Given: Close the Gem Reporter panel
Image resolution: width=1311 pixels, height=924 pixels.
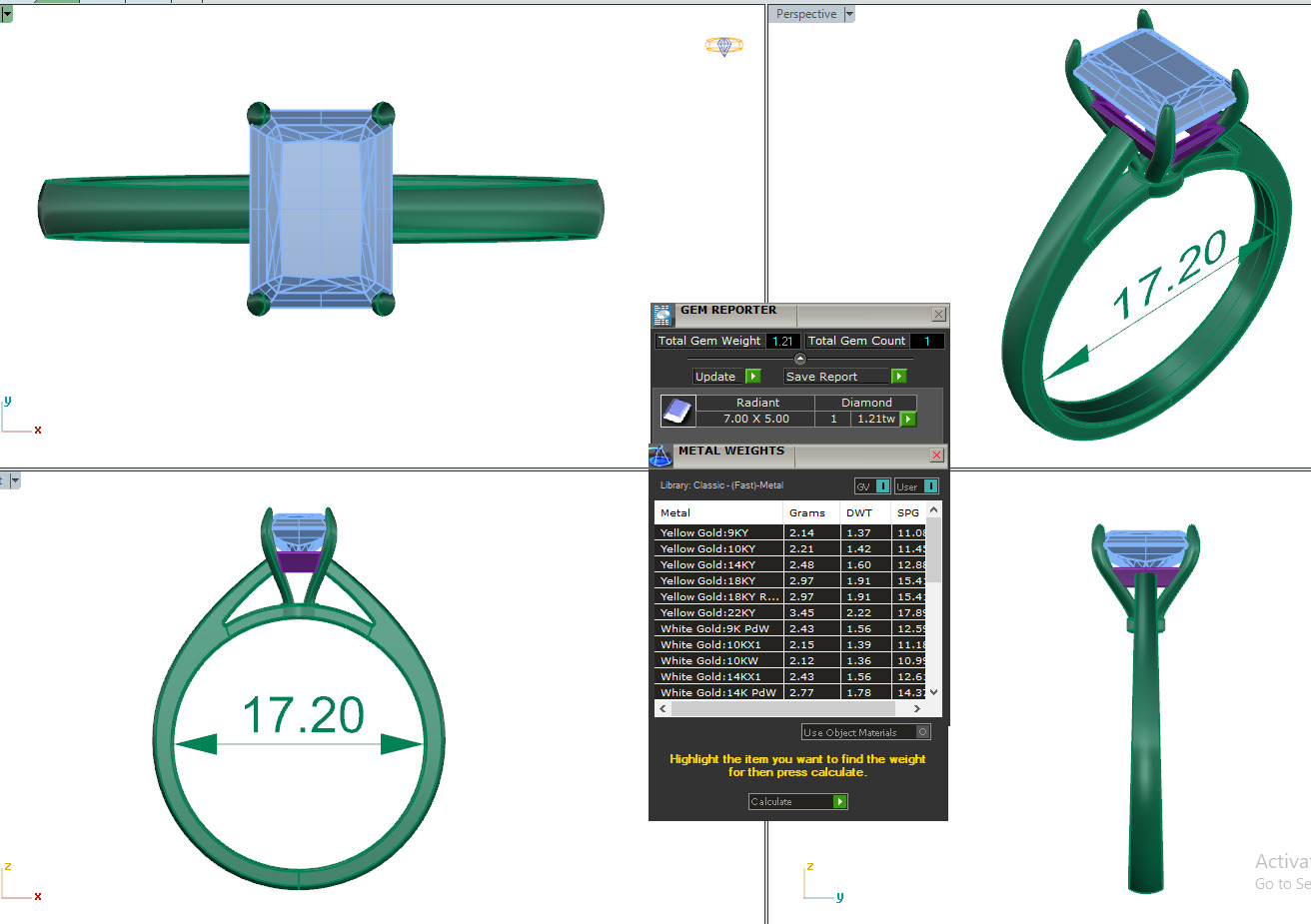Looking at the screenshot, I should point(938,314).
